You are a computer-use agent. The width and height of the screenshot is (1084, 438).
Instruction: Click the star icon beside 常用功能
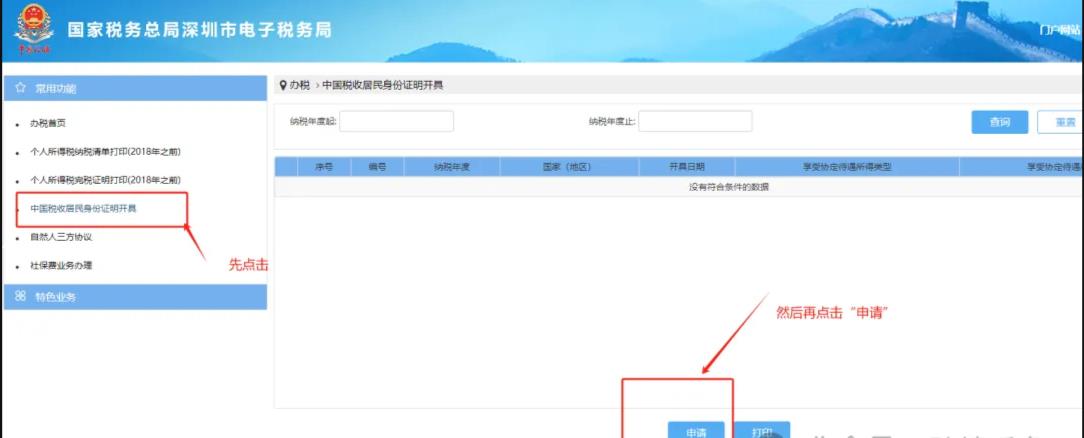(20, 89)
